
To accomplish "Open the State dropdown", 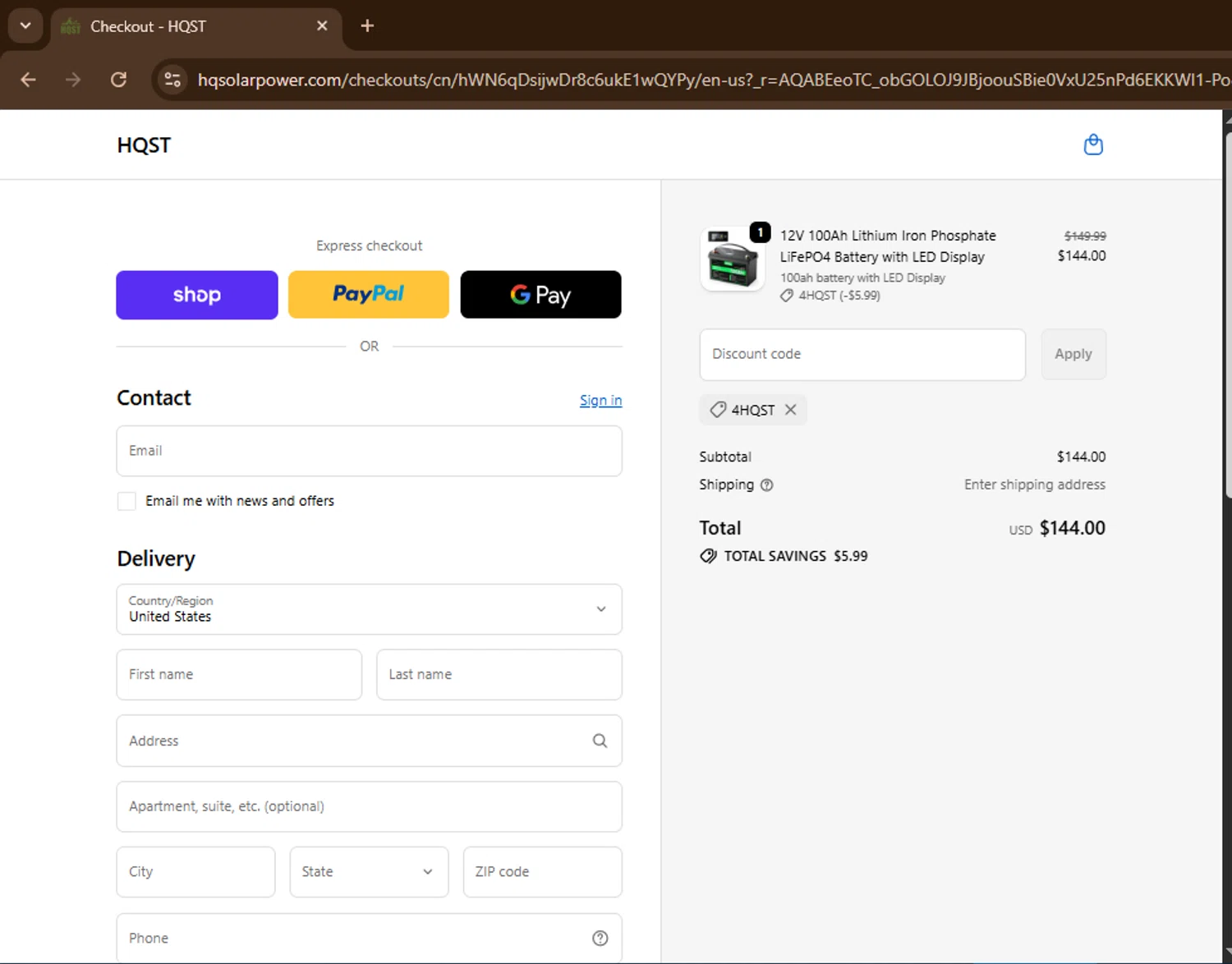I will [369, 872].
